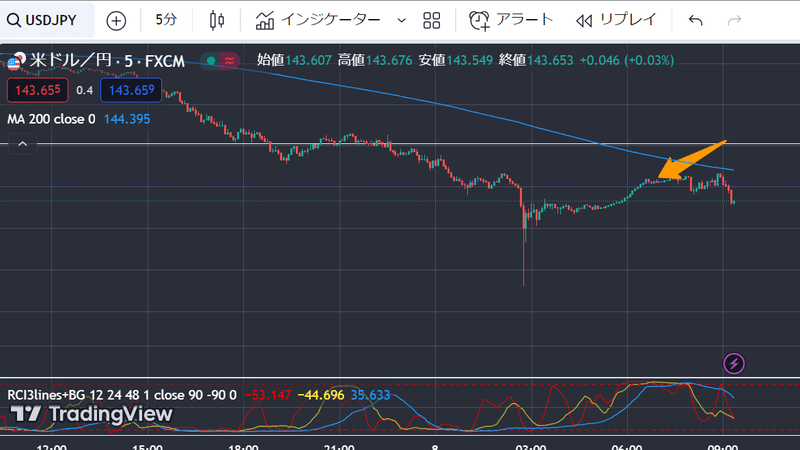This screenshot has width=800, height=450.
Task: Open the purple lightning bolt icon
Action: click(734, 364)
